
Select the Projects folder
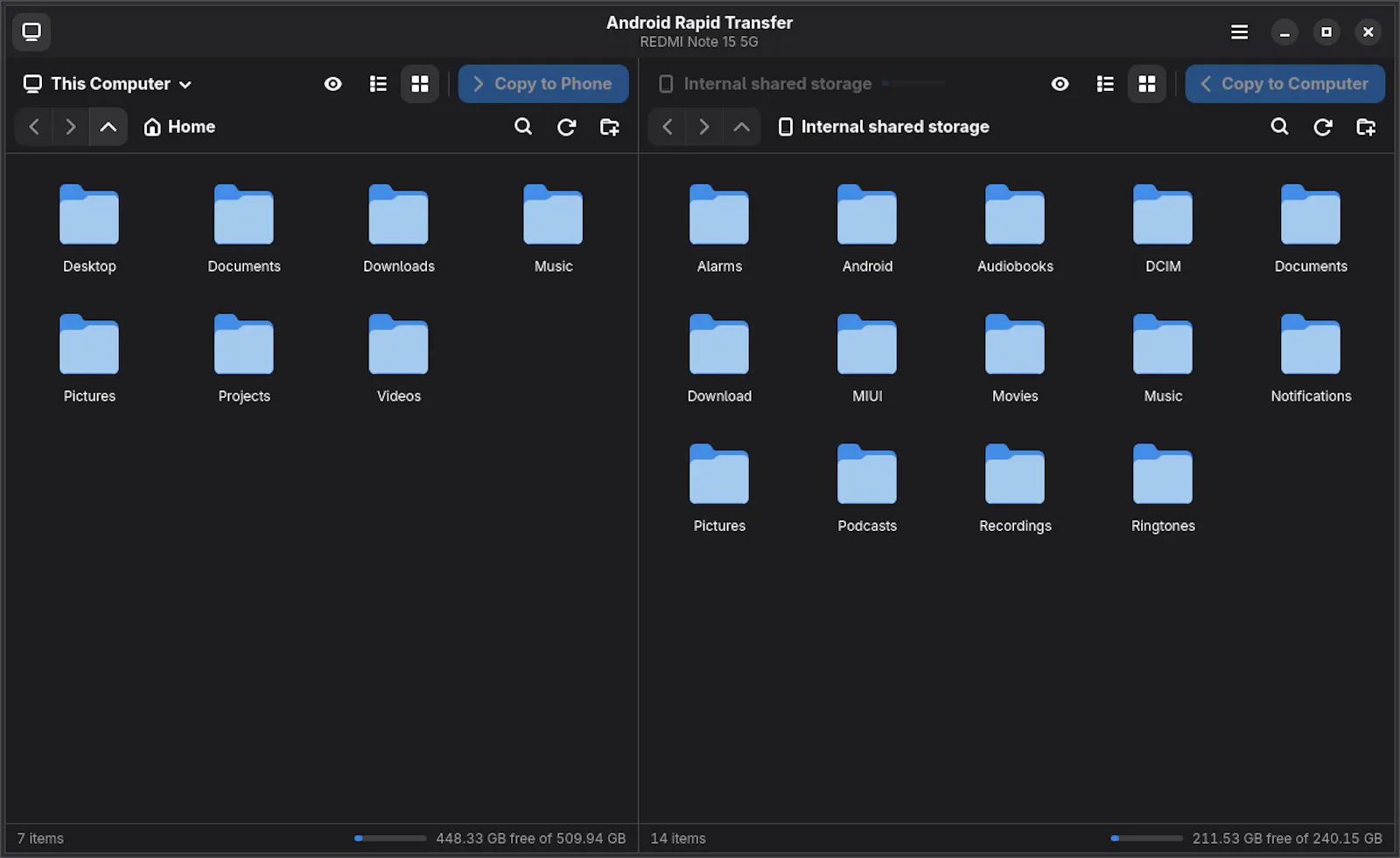[x=244, y=359]
